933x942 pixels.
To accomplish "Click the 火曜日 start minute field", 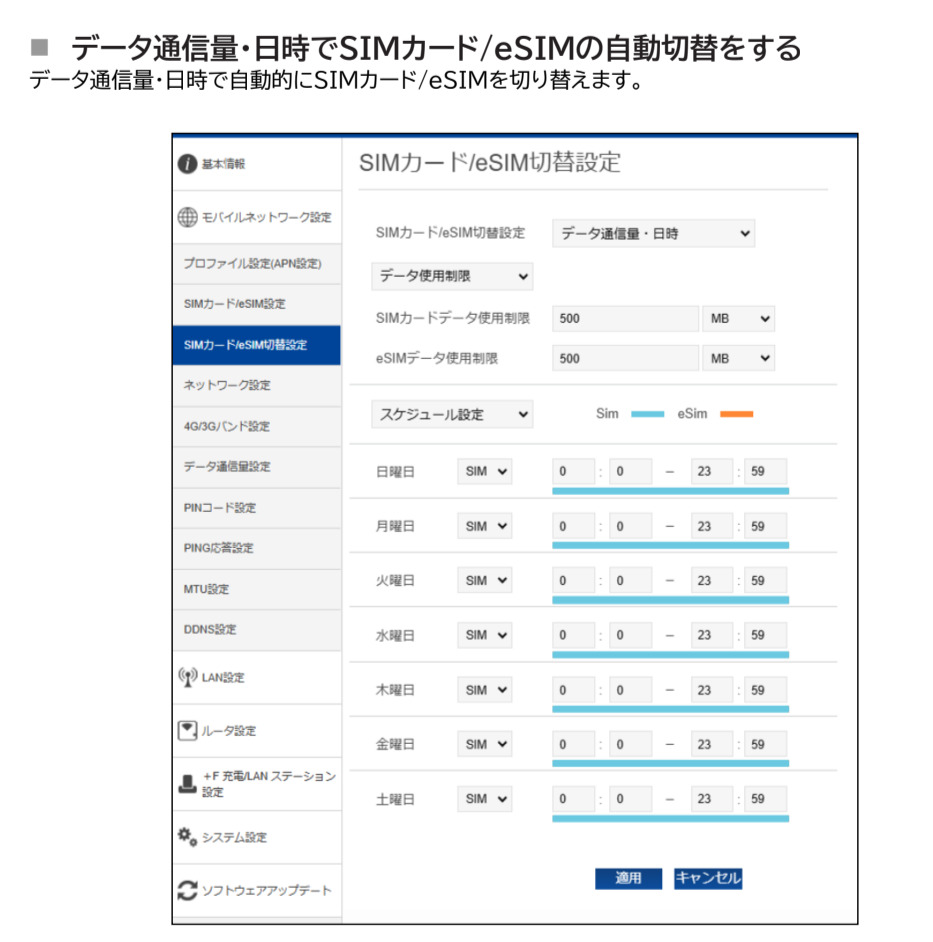I will tap(630, 580).
